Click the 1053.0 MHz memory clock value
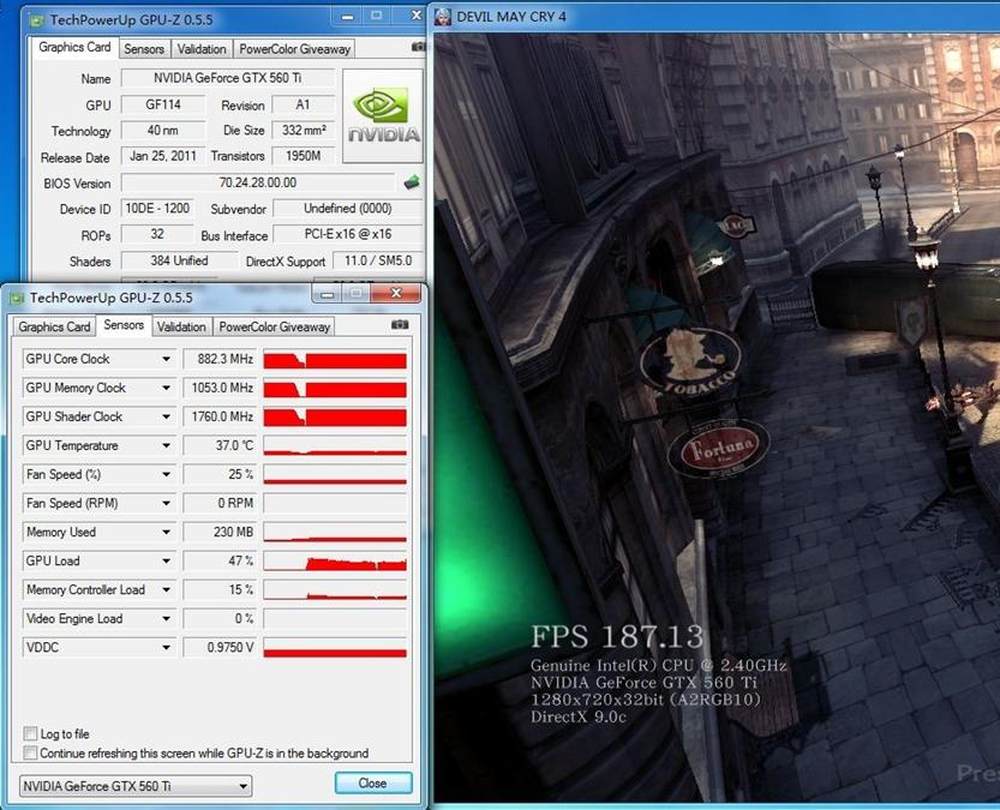Viewport: 1000px width, 810px height. [220, 388]
